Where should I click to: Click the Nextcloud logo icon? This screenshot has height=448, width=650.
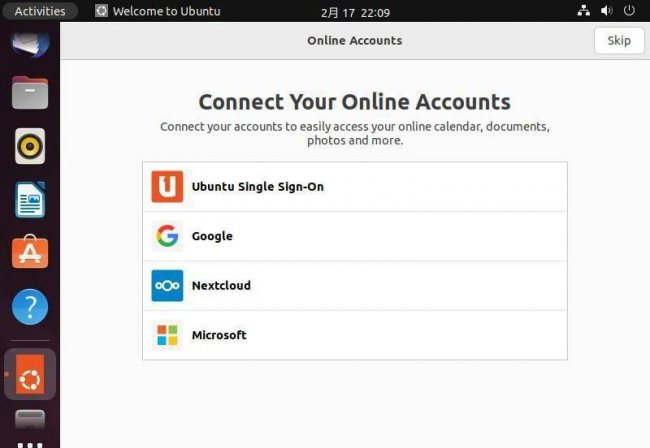click(167, 286)
